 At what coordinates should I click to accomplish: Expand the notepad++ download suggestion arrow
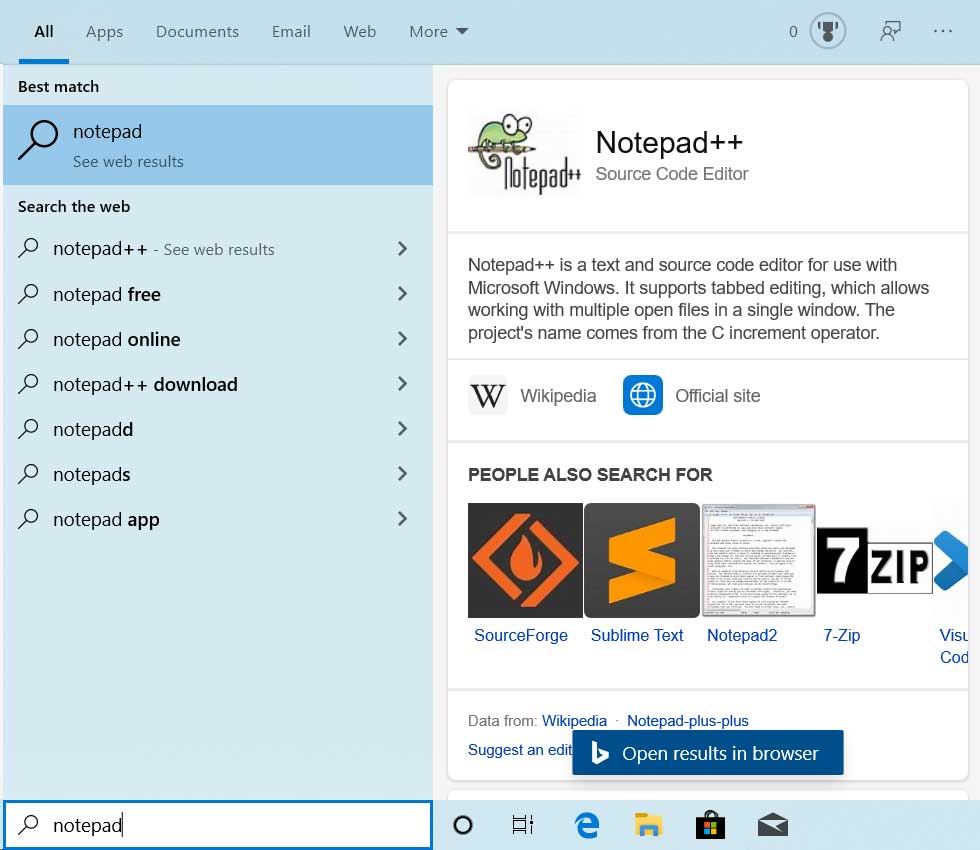[x=402, y=384]
